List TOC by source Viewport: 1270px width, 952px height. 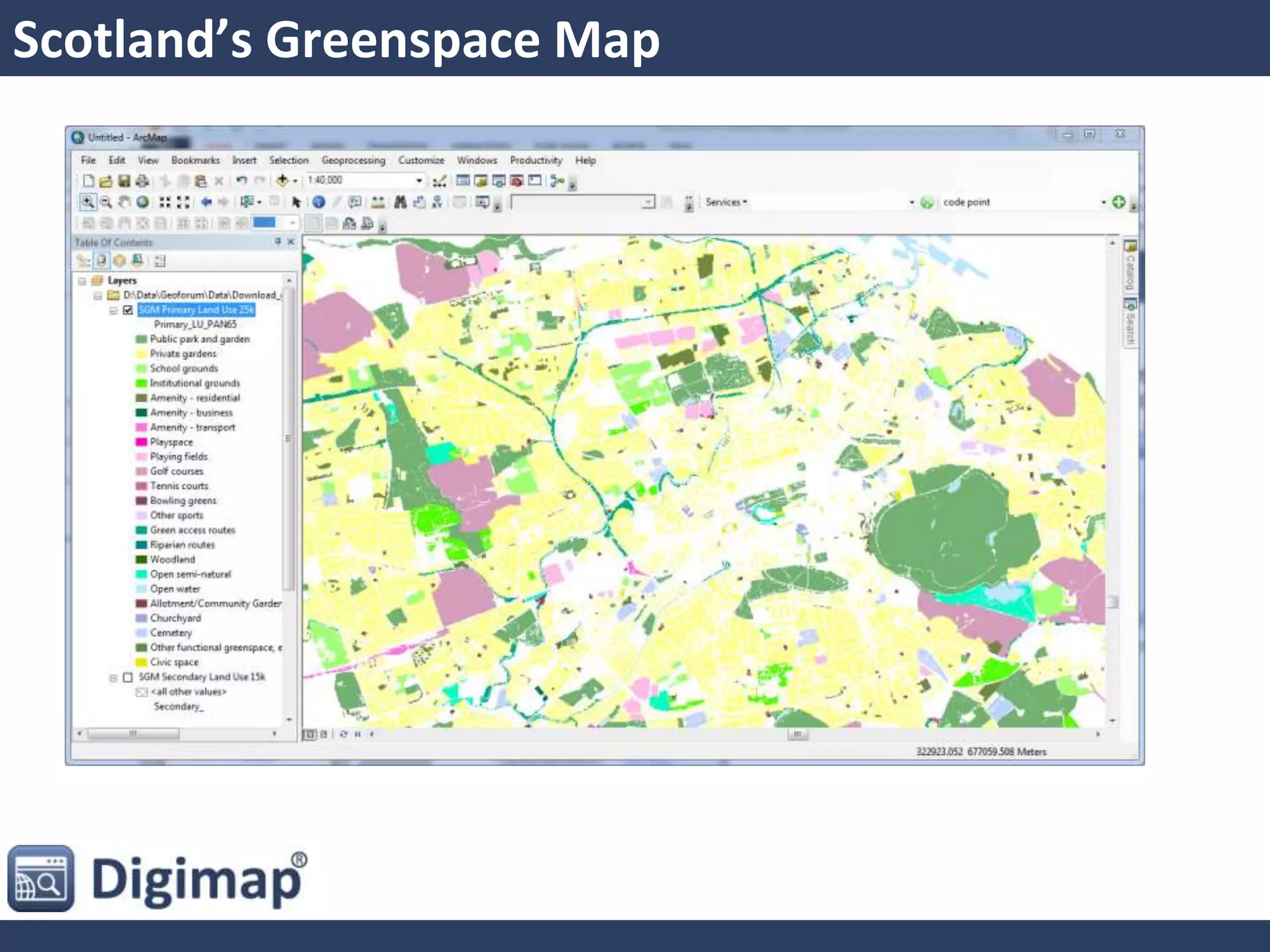click(101, 261)
